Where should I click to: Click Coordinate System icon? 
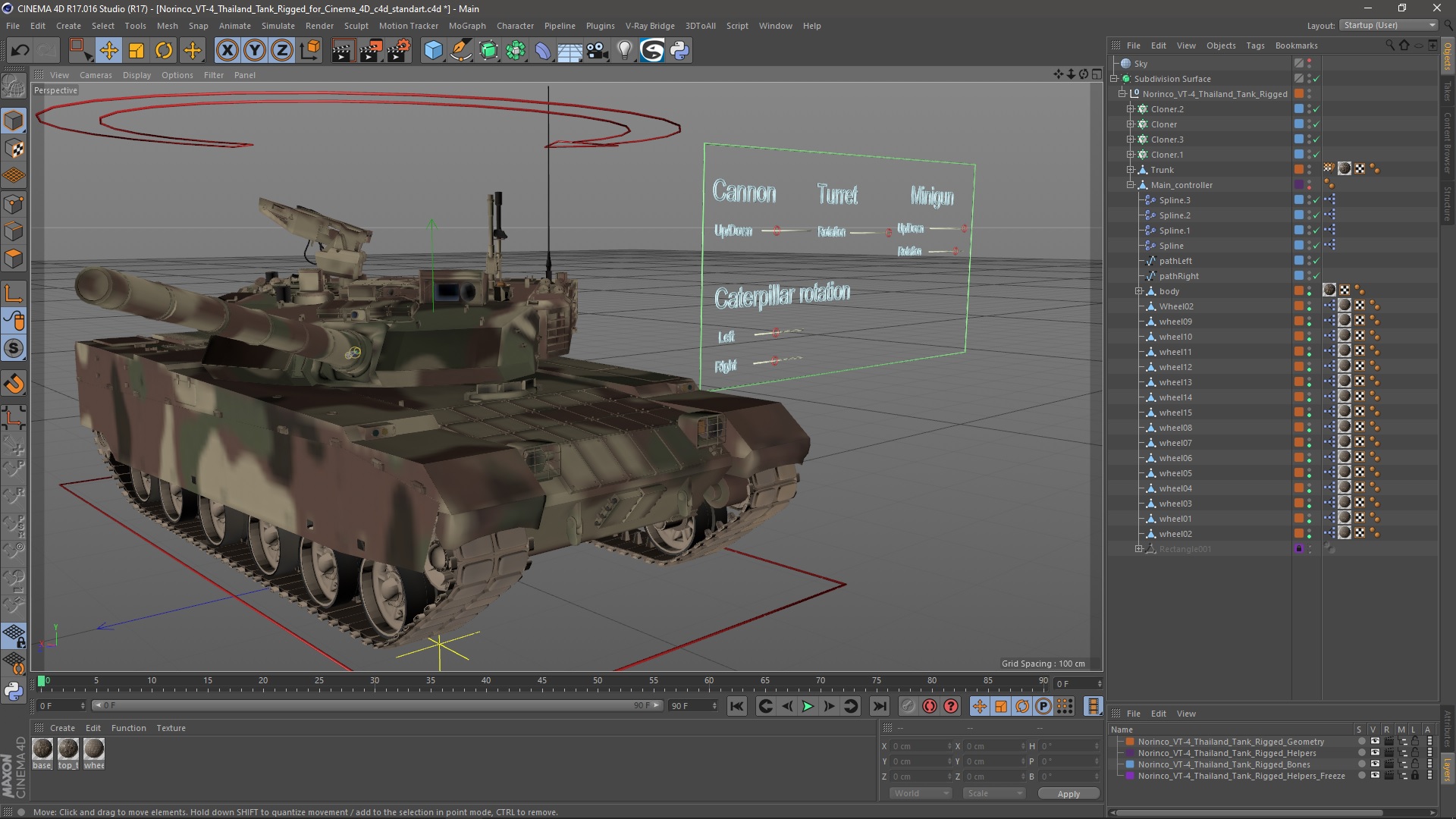[x=310, y=51]
